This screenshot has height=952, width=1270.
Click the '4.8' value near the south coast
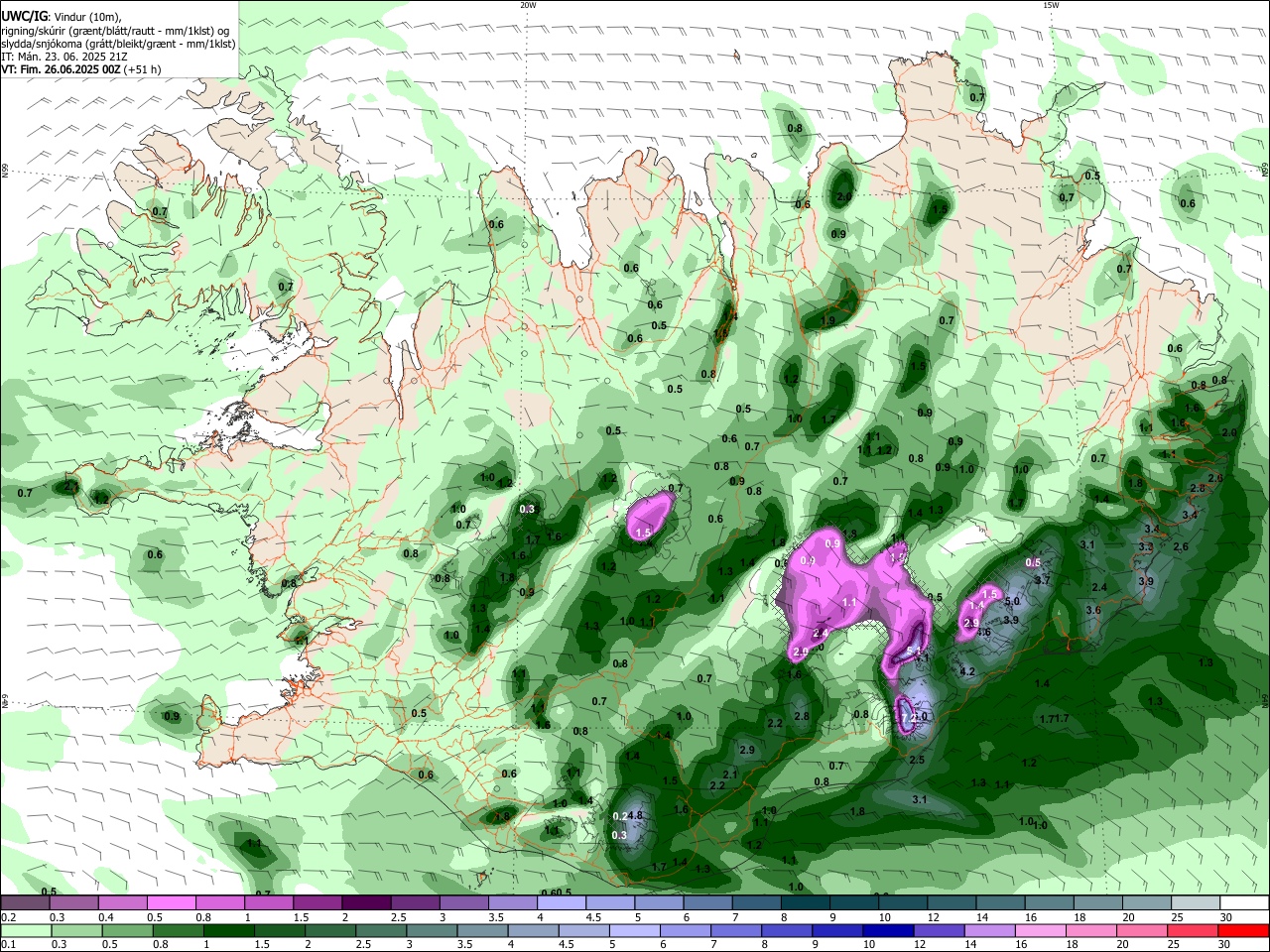[x=636, y=815]
